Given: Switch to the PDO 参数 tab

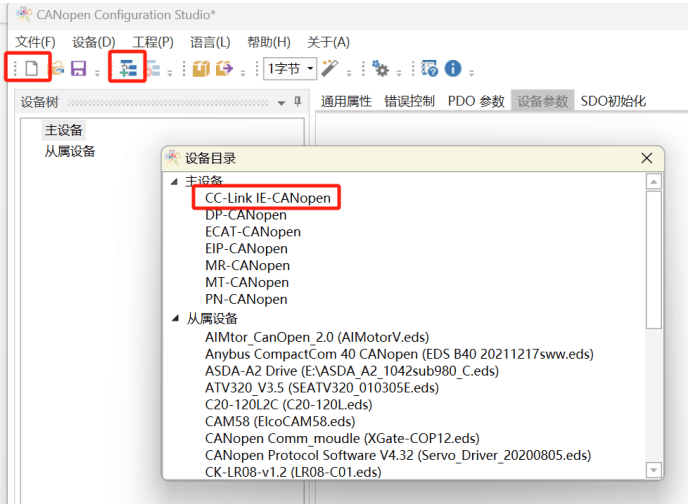Looking at the screenshot, I should [x=476, y=101].
